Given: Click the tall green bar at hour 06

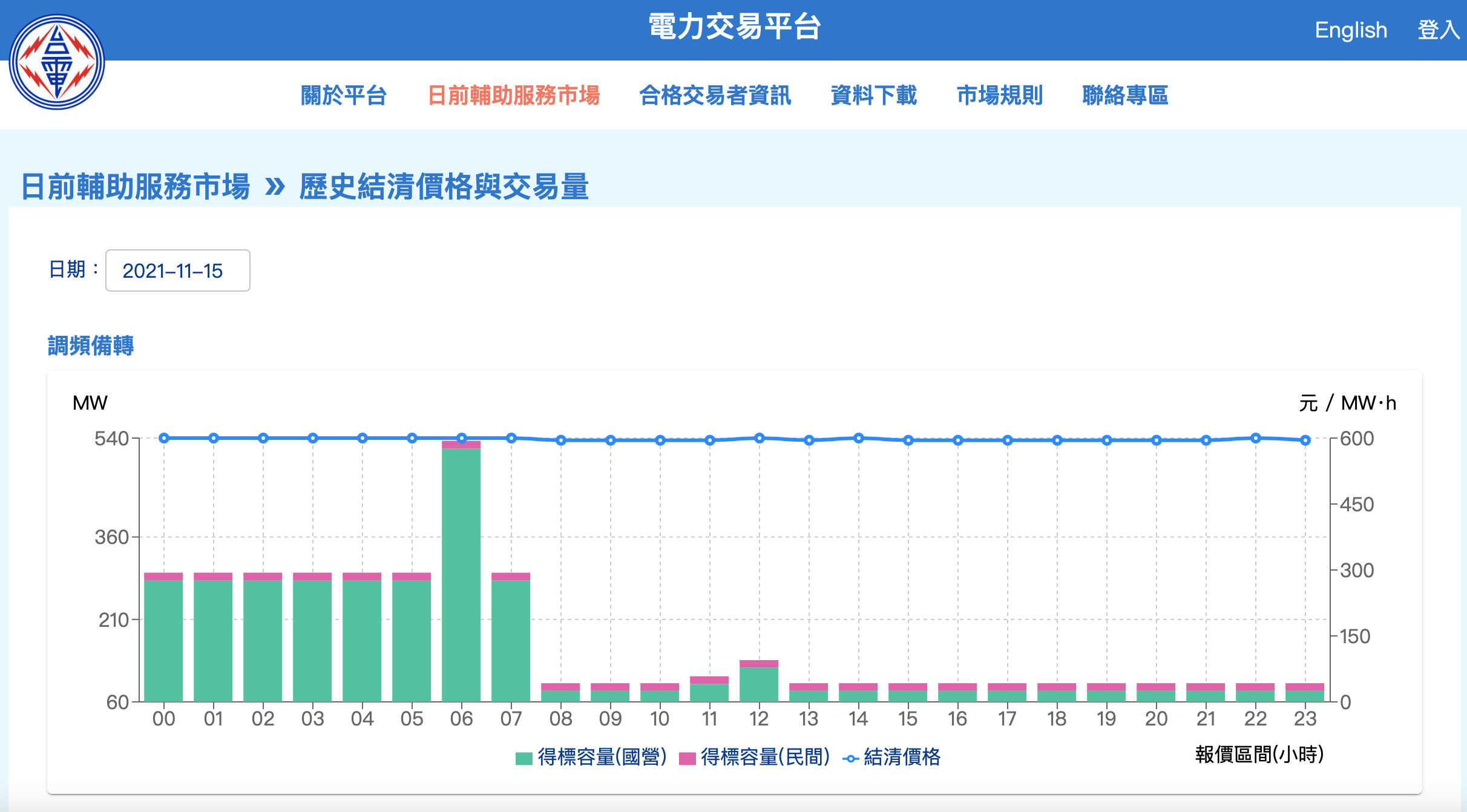Looking at the screenshot, I should pos(461,575).
